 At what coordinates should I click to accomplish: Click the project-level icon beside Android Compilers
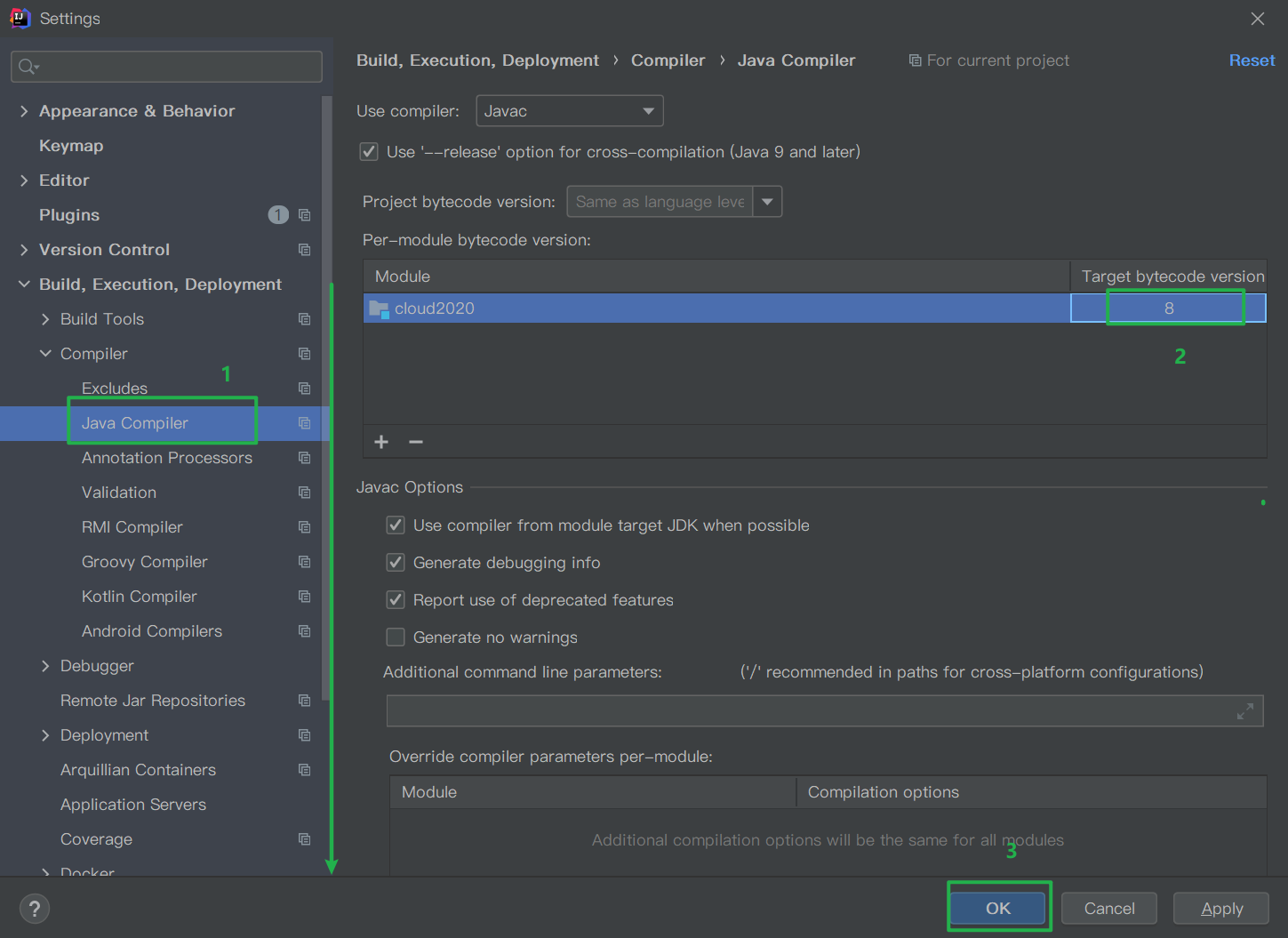tap(305, 631)
